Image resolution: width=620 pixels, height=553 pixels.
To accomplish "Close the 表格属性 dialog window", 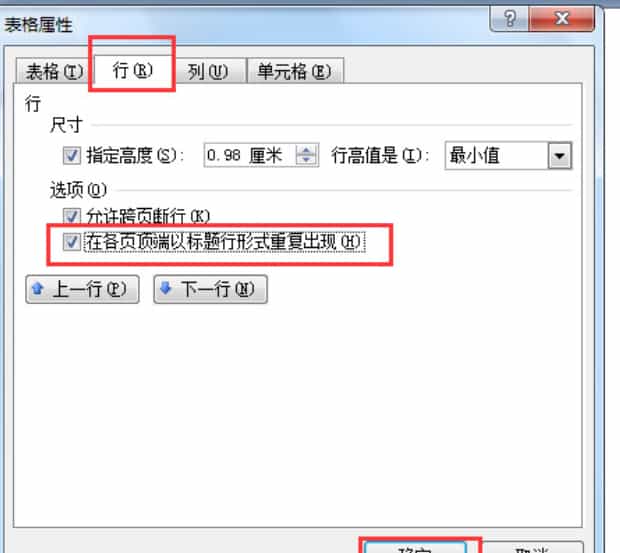I will click(561, 18).
